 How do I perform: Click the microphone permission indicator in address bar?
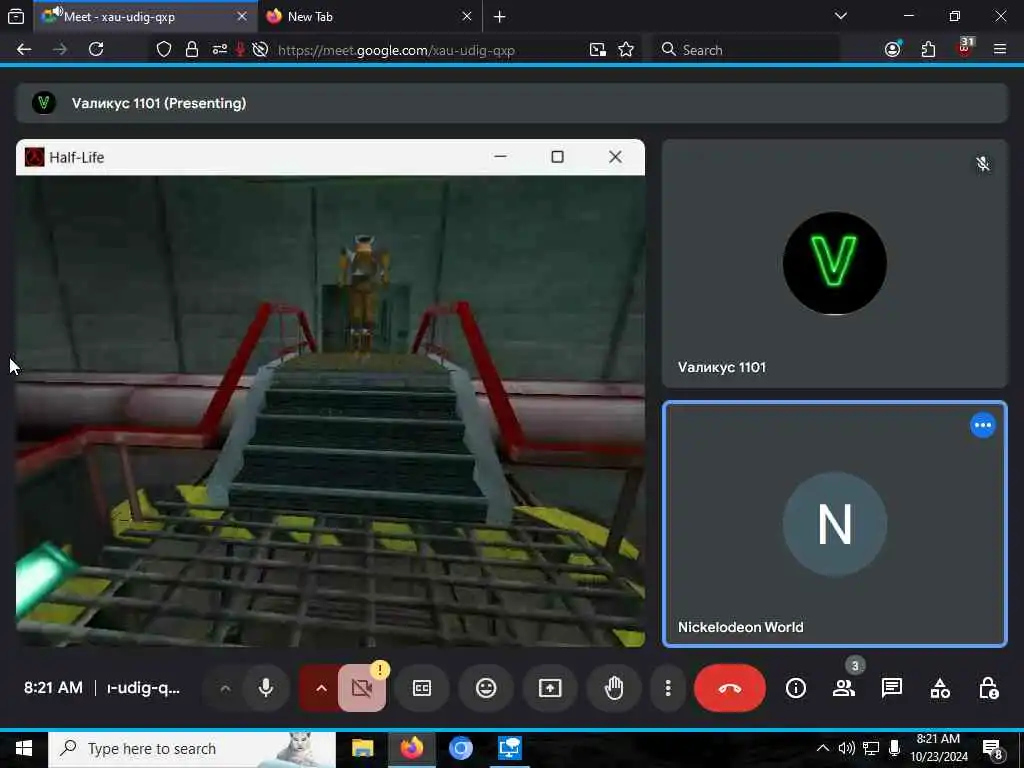[x=240, y=50]
